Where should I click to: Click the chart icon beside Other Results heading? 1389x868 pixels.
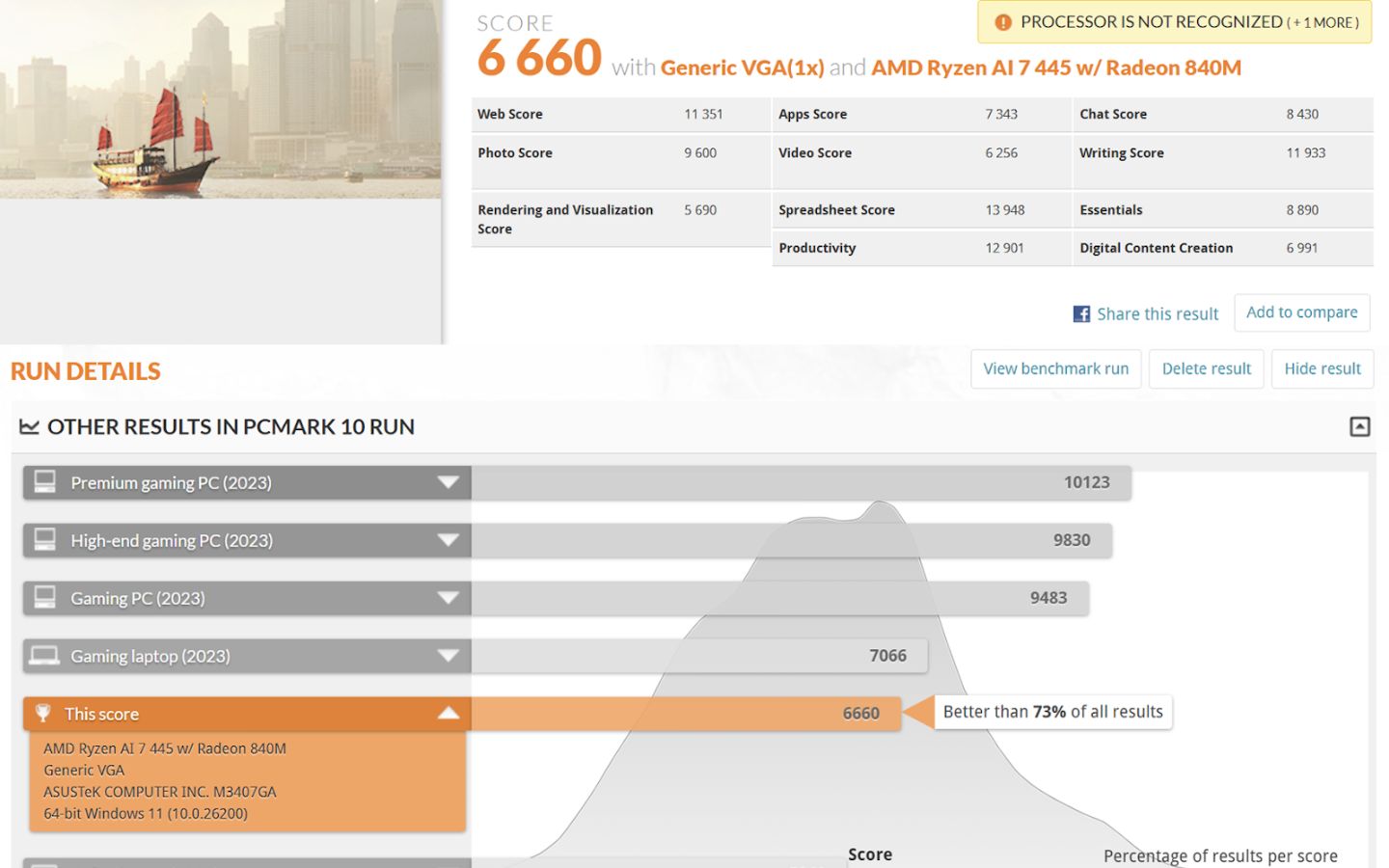[x=30, y=426]
